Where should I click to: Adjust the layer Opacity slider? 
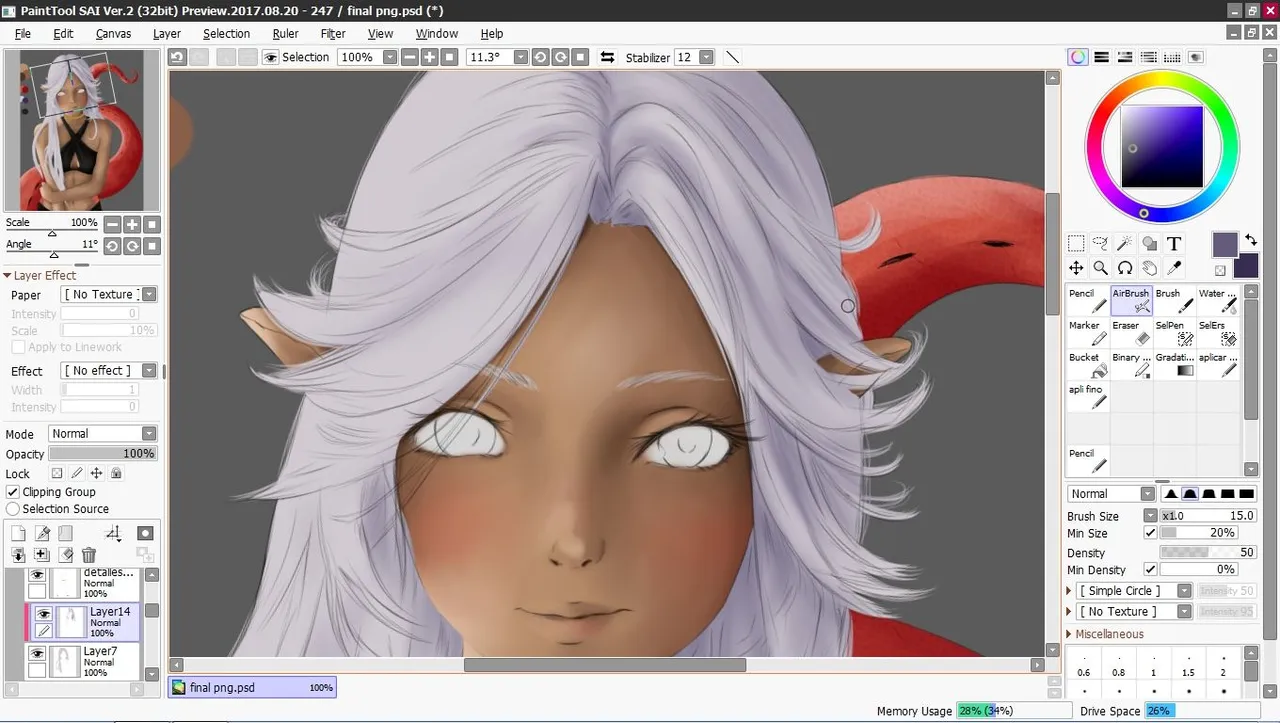click(103, 454)
